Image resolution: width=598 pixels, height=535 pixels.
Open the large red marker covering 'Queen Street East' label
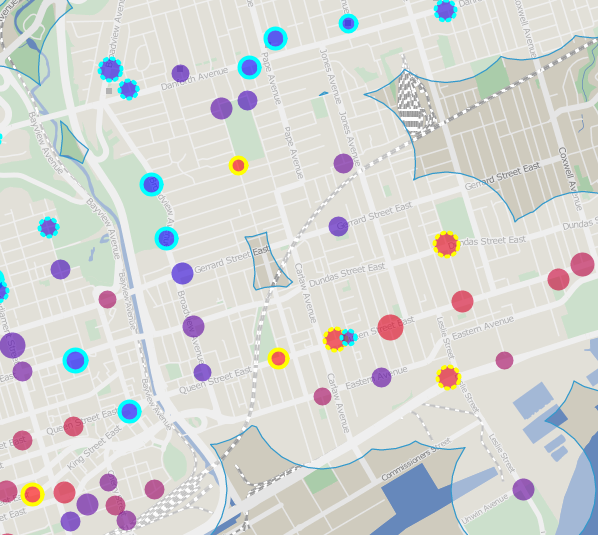click(x=390, y=327)
